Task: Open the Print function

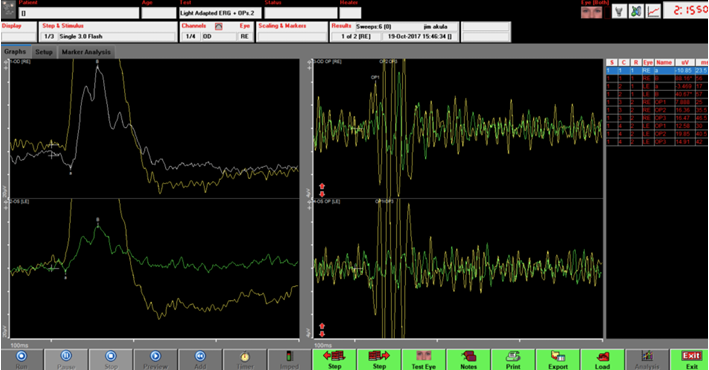Action: click(x=513, y=360)
